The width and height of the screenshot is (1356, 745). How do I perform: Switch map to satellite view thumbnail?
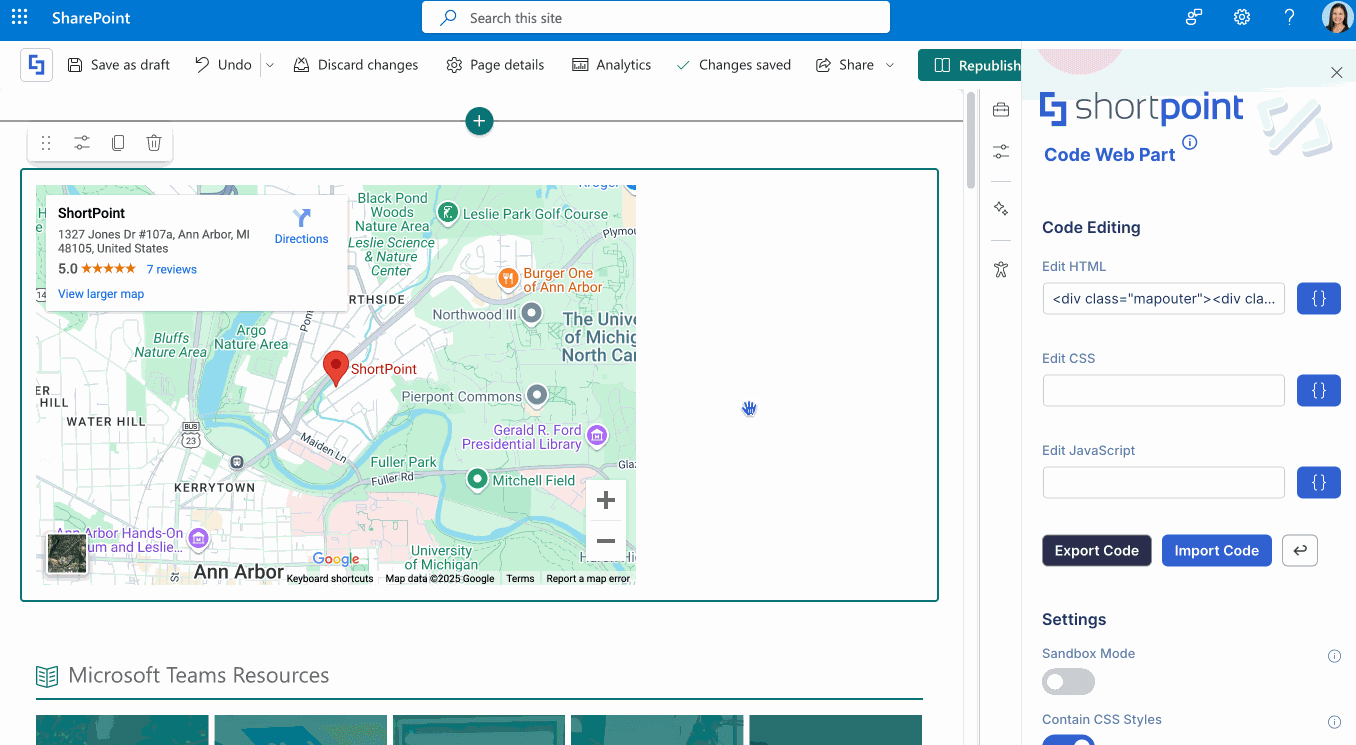pos(67,554)
